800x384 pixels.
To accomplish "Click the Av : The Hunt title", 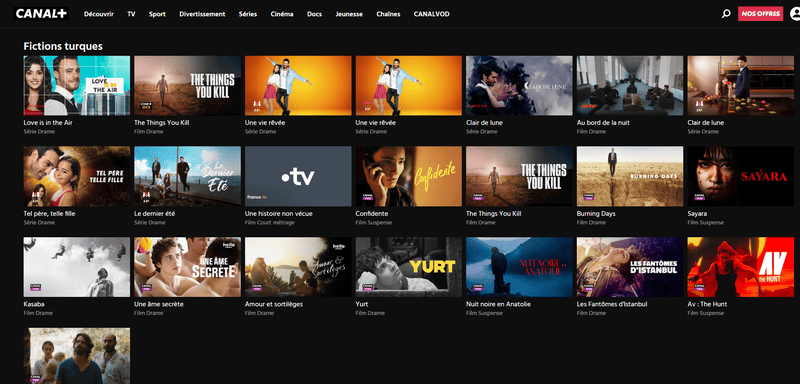I will [707, 304].
